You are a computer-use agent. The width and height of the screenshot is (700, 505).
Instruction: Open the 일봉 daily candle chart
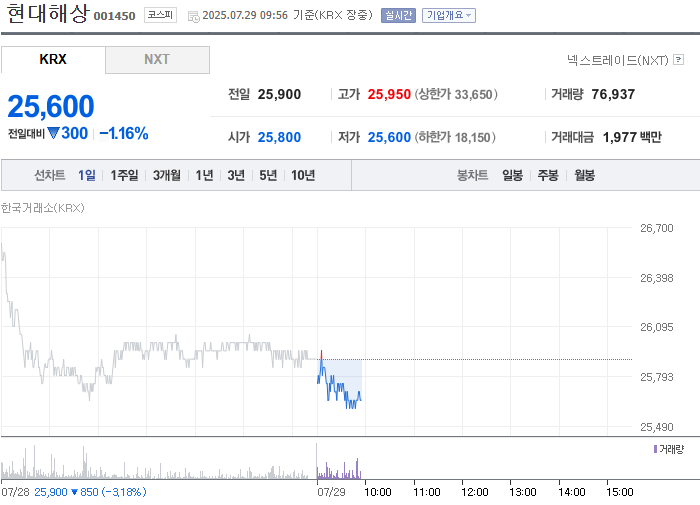[512, 175]
